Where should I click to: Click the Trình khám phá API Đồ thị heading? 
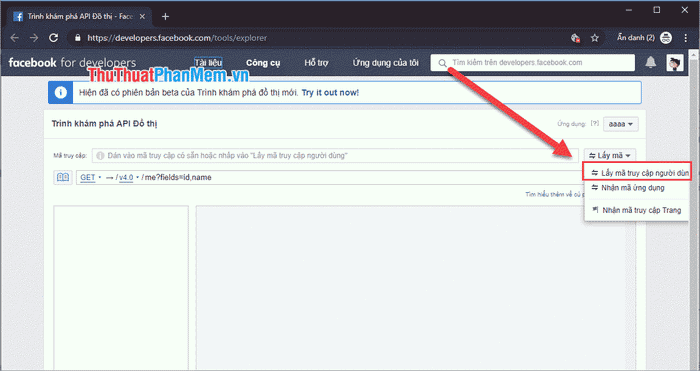point(104,124)
